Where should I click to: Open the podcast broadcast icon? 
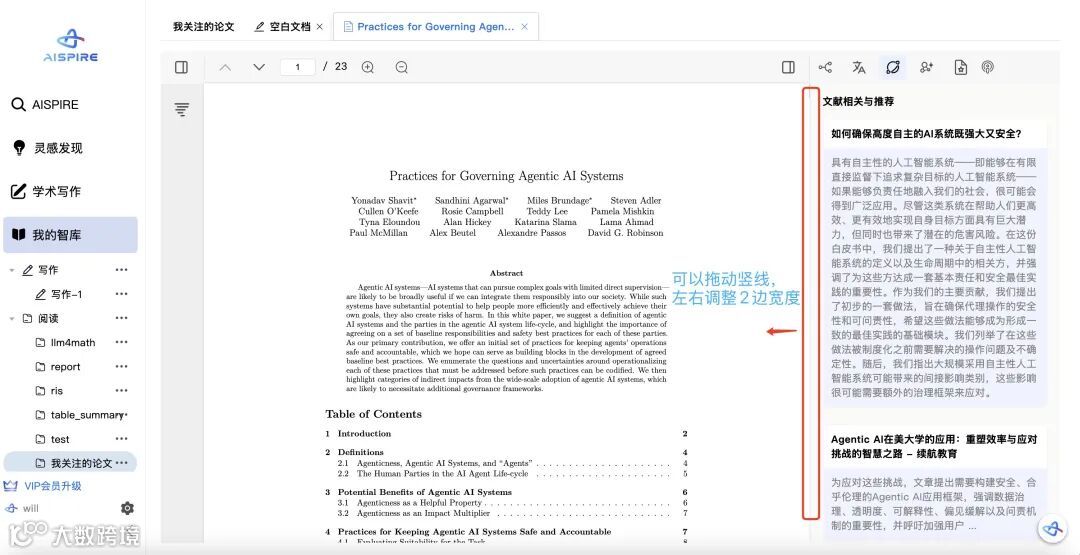pyautogui.click(x=988, y=67)
